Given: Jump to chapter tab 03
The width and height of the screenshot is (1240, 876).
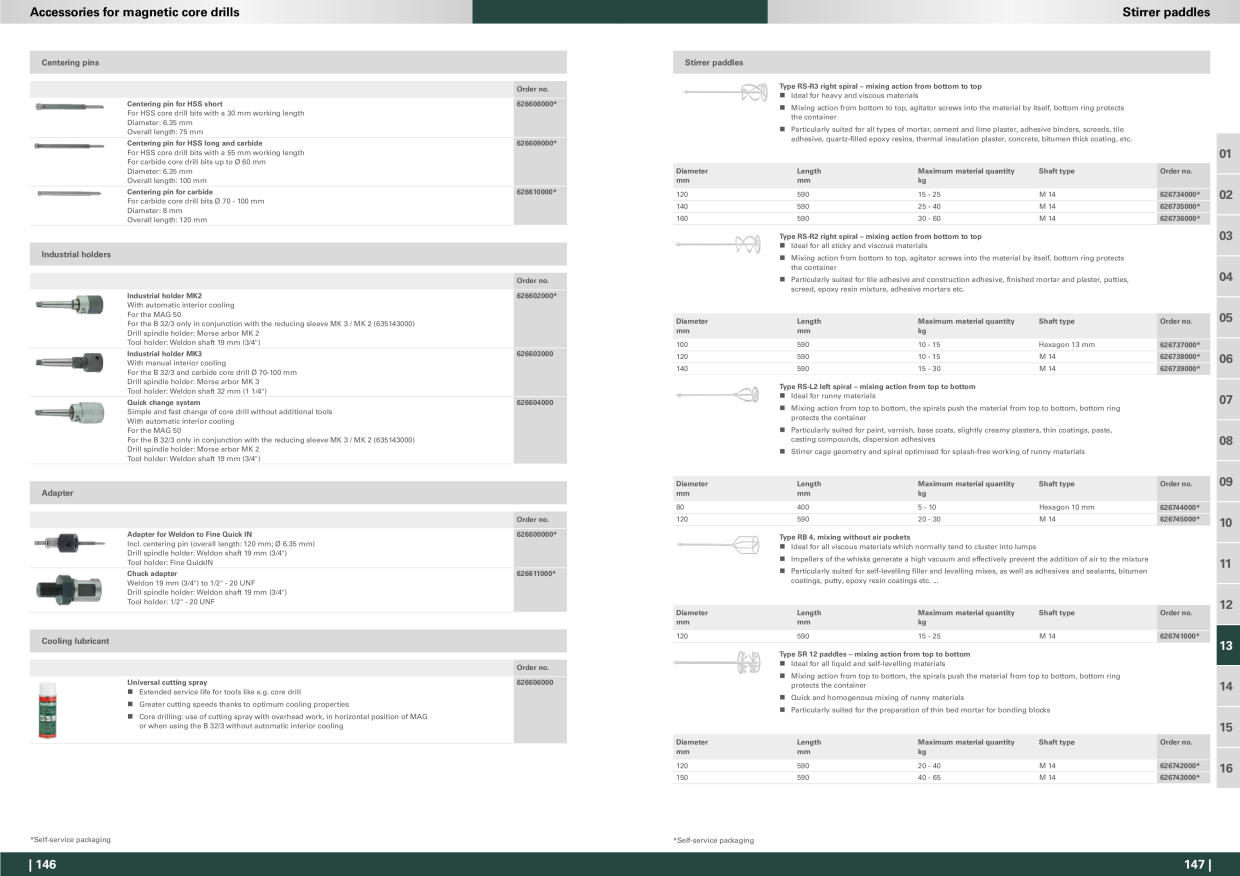Looking at the screenshot, I should (1226, 236).
